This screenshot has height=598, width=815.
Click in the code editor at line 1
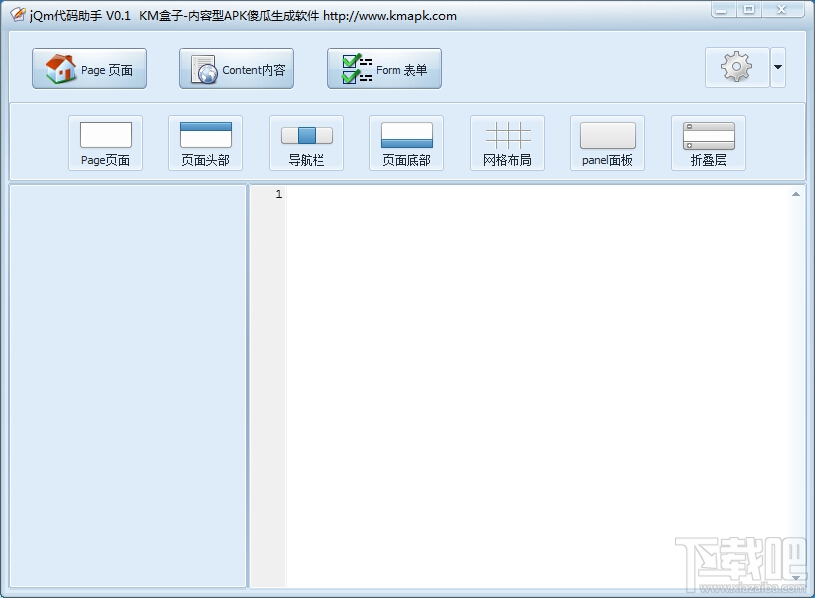[535, 194]
